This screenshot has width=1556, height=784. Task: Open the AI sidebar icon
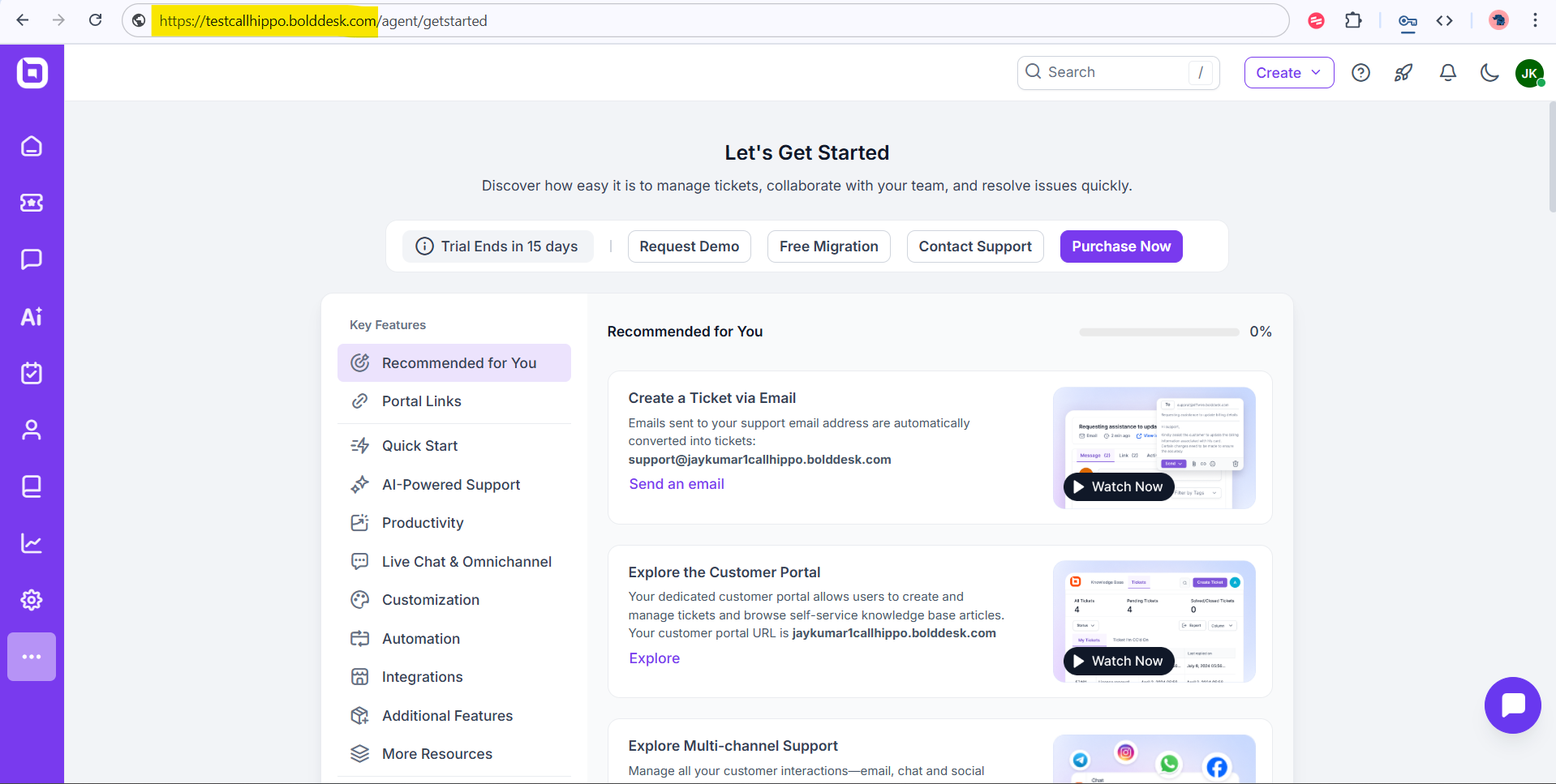(32, 316)
